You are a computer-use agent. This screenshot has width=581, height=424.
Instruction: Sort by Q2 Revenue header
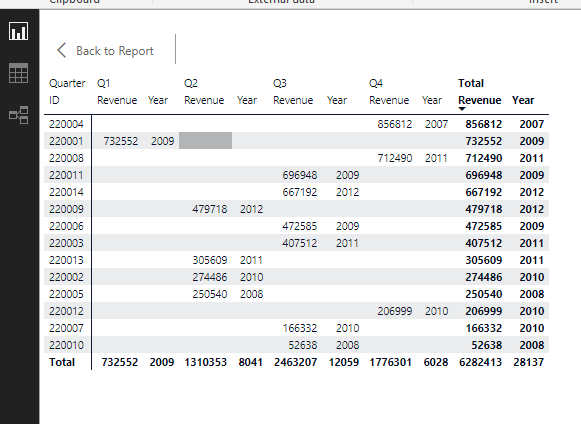click(204, 100)
